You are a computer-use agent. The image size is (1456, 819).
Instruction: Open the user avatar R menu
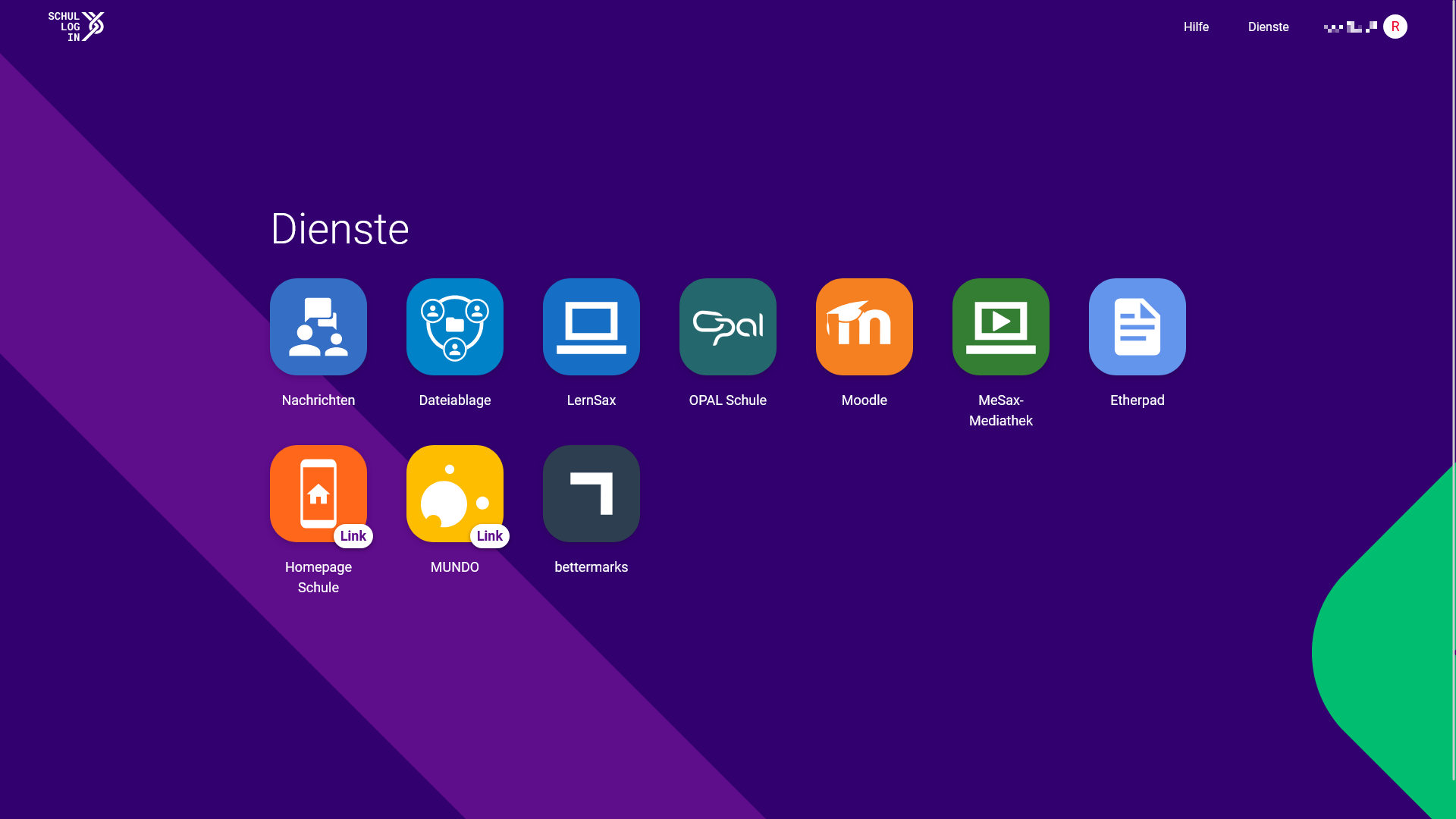pyautogui.click(x=1395, y=27)
